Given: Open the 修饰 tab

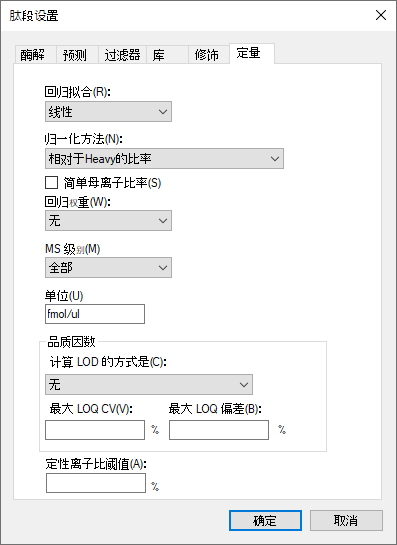Looking at the screenshot, I should pyautogui.click(x=209, y=55).
